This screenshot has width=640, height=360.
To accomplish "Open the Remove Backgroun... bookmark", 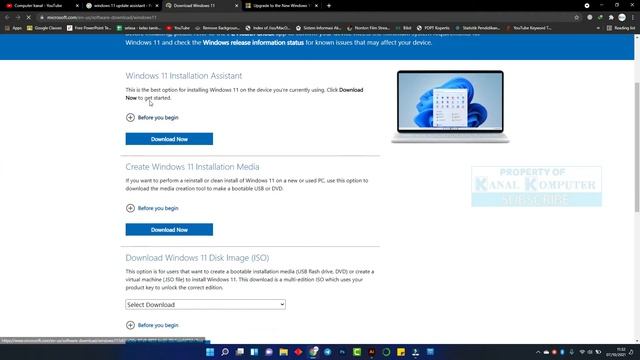I will point(218,28).
